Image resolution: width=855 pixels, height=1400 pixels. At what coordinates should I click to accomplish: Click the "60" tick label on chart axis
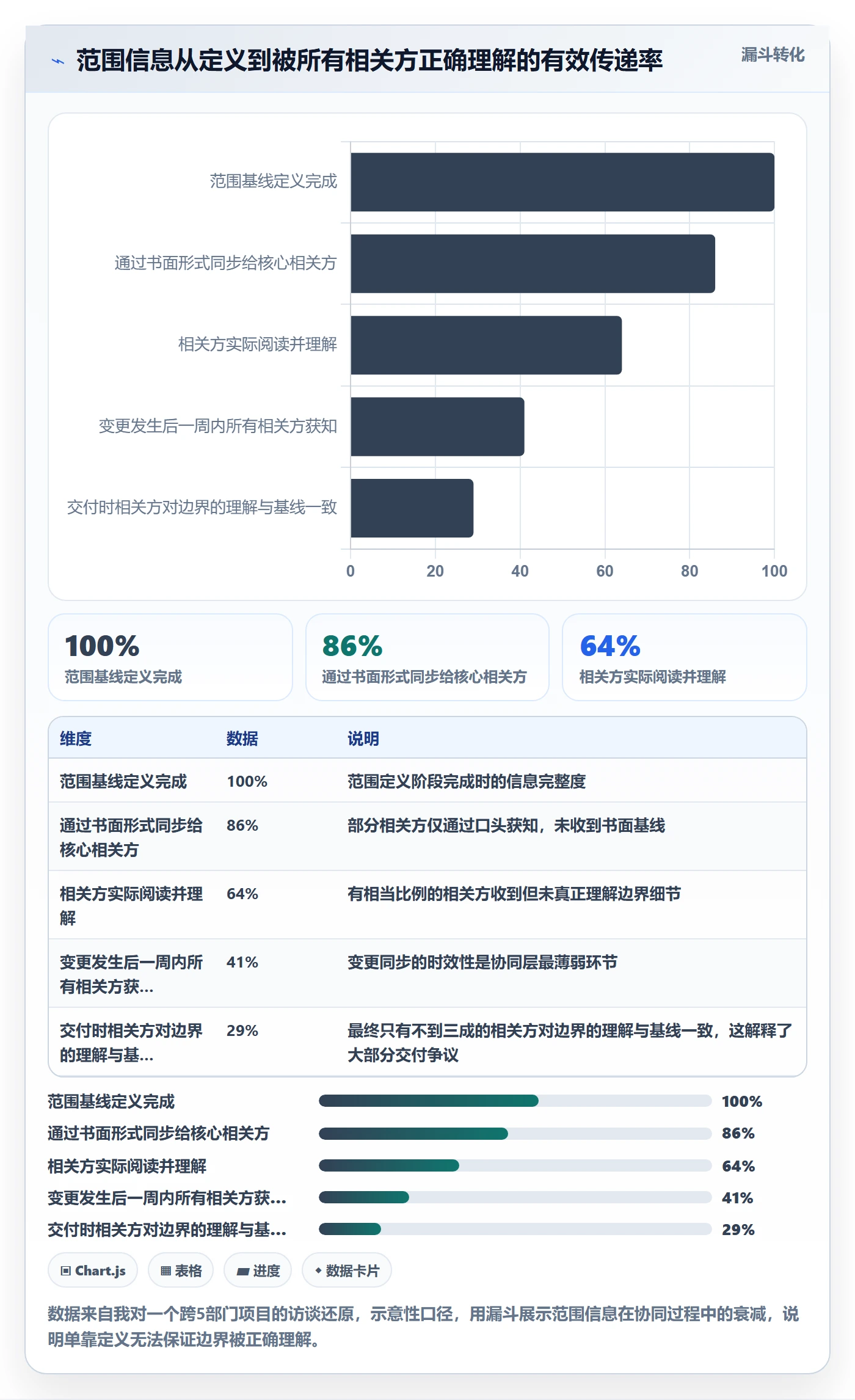tap(605, 571)
